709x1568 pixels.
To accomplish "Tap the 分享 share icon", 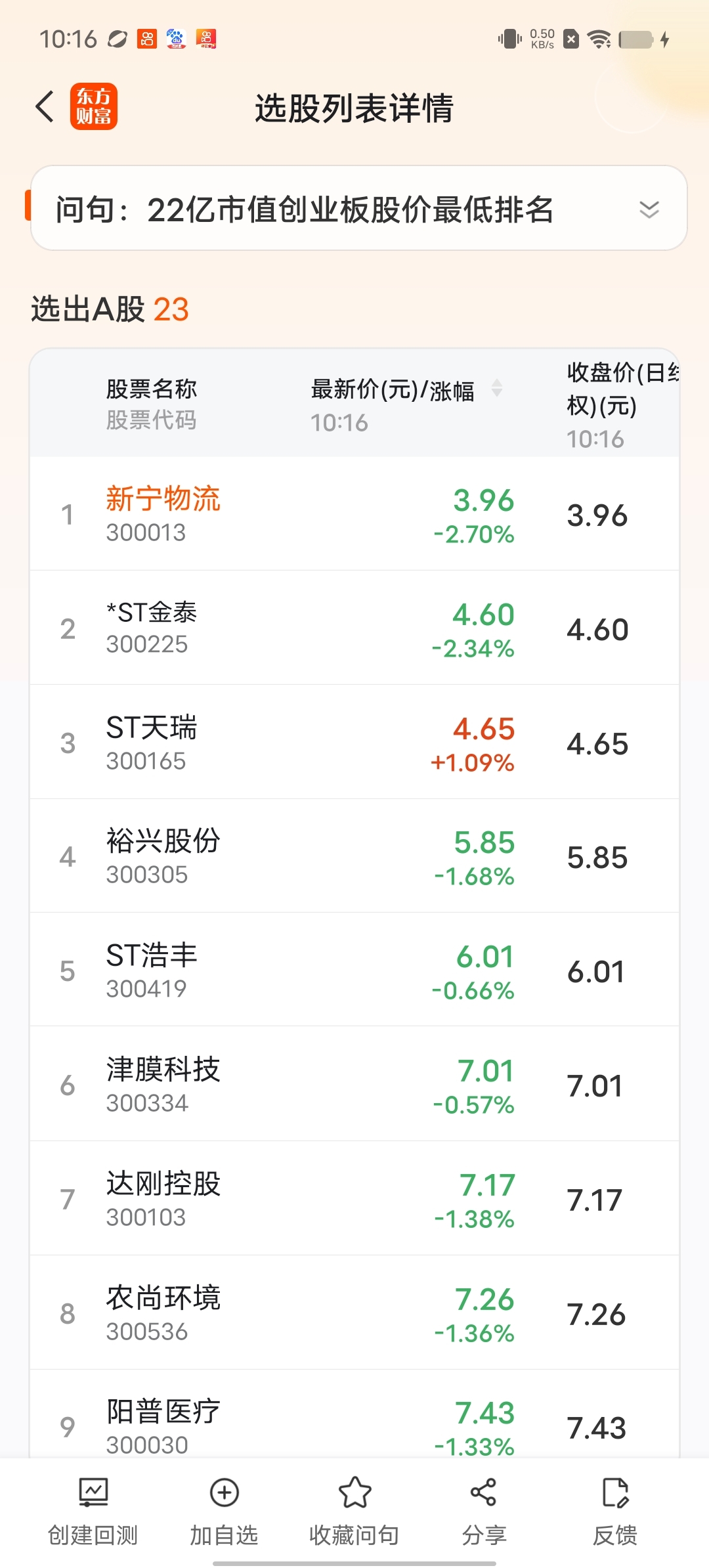I will (x=484, y=1492).
